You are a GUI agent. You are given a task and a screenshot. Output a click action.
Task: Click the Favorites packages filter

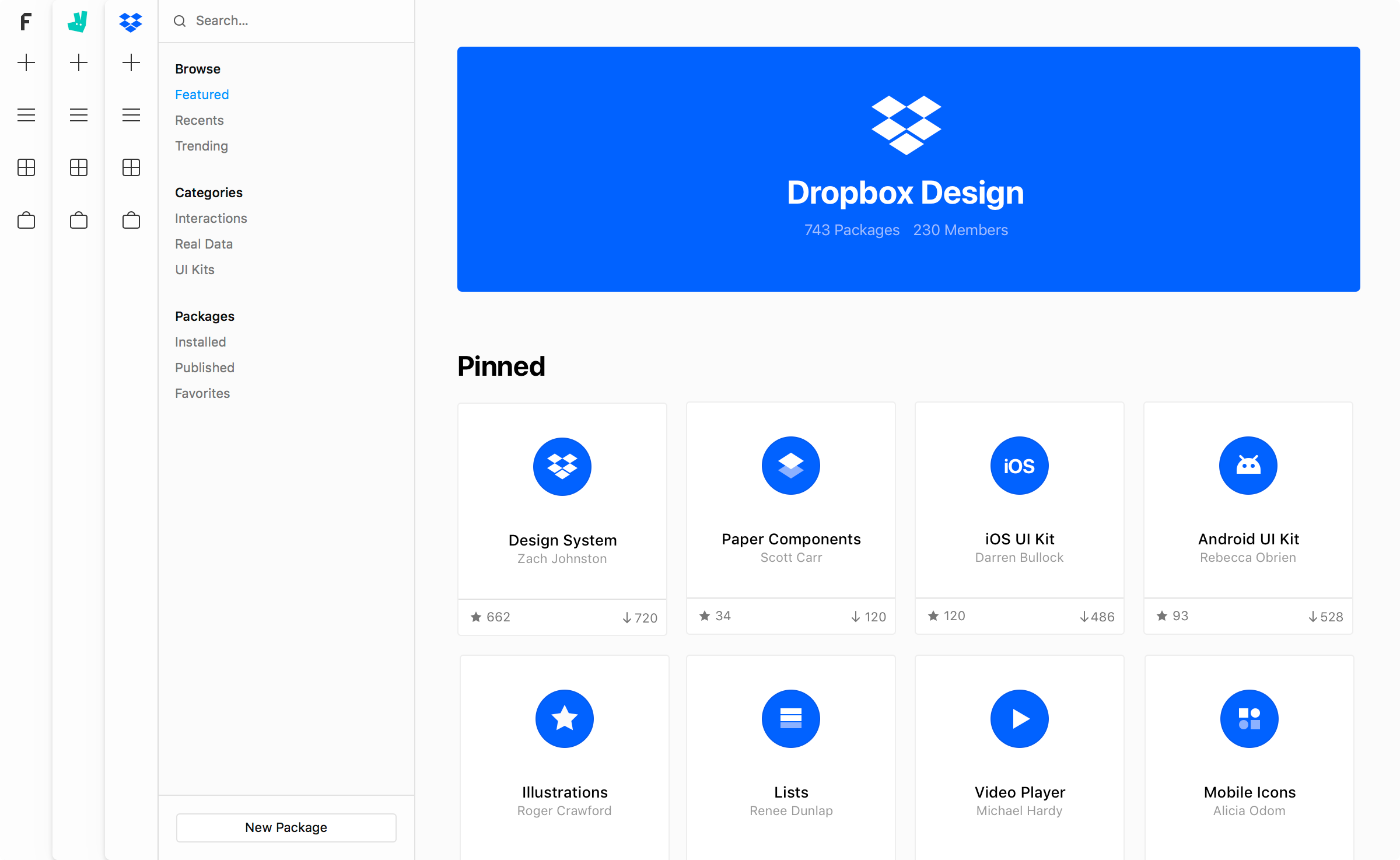click(x=202, y=393)
